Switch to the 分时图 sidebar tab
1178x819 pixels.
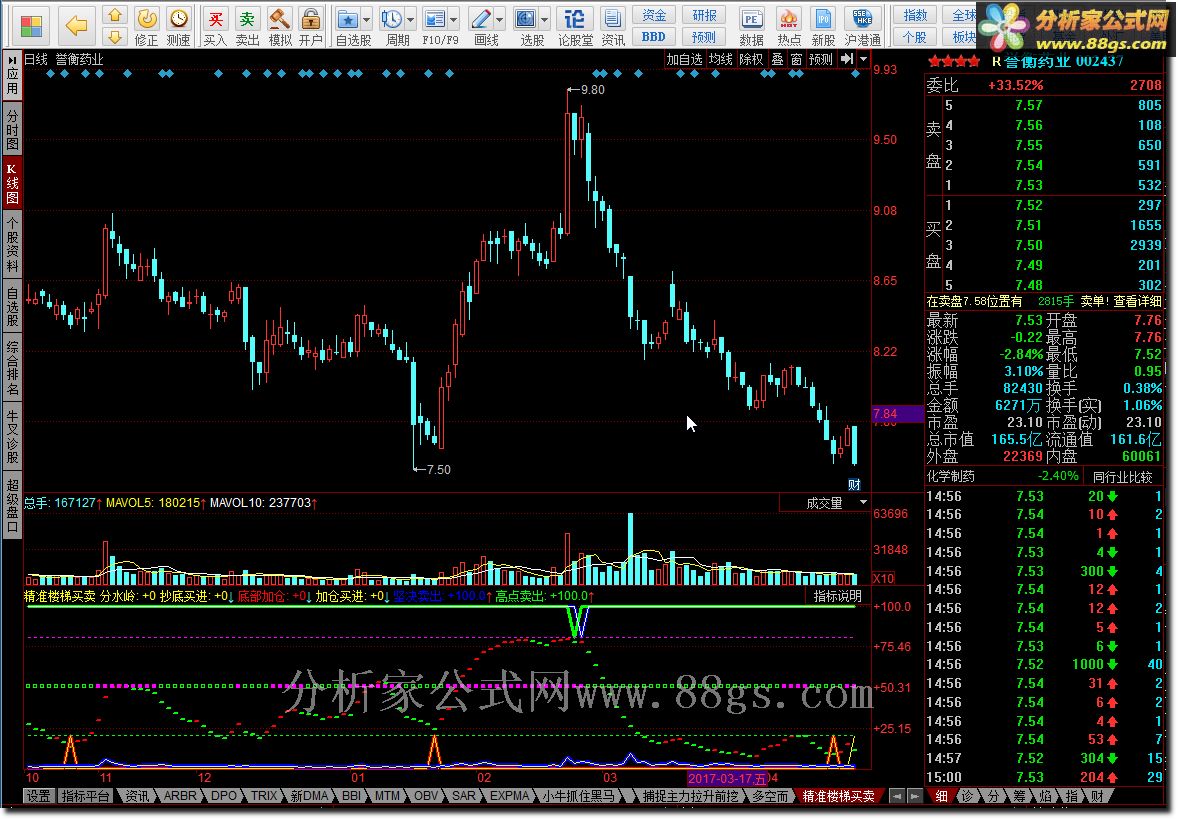[x=12, y=129]
